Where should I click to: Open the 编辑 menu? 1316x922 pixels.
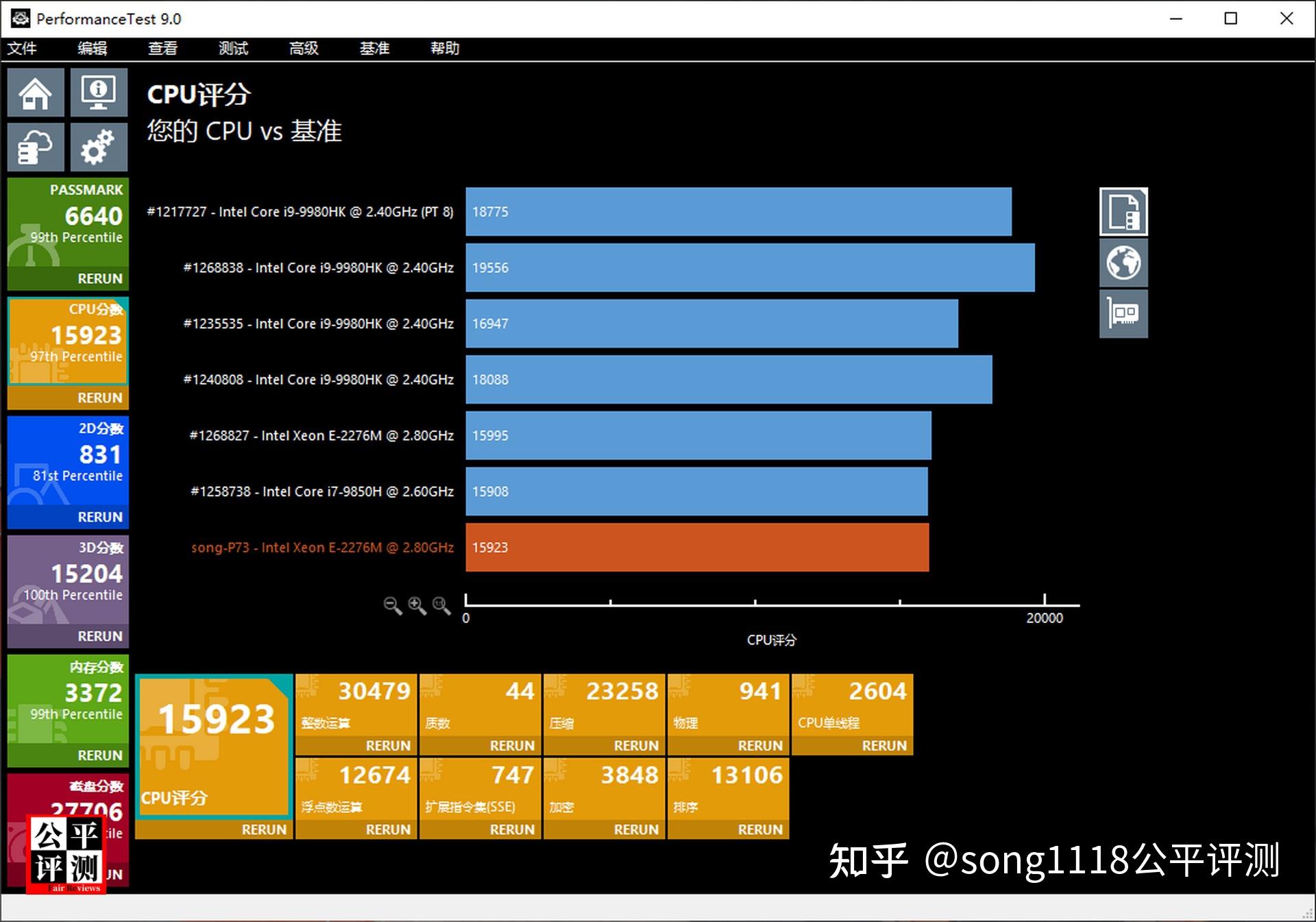pos(93,48)
